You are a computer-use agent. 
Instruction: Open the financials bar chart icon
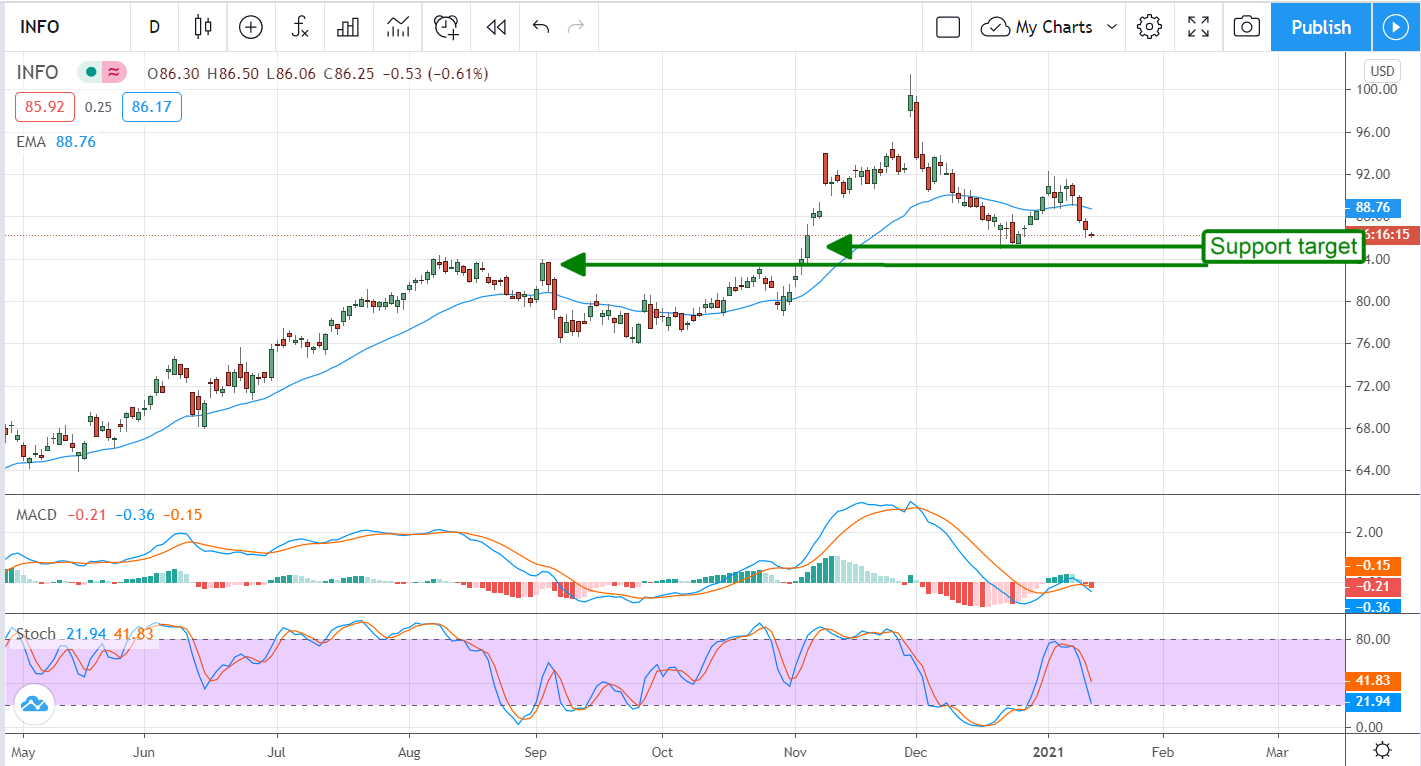(x=348, y=27)
